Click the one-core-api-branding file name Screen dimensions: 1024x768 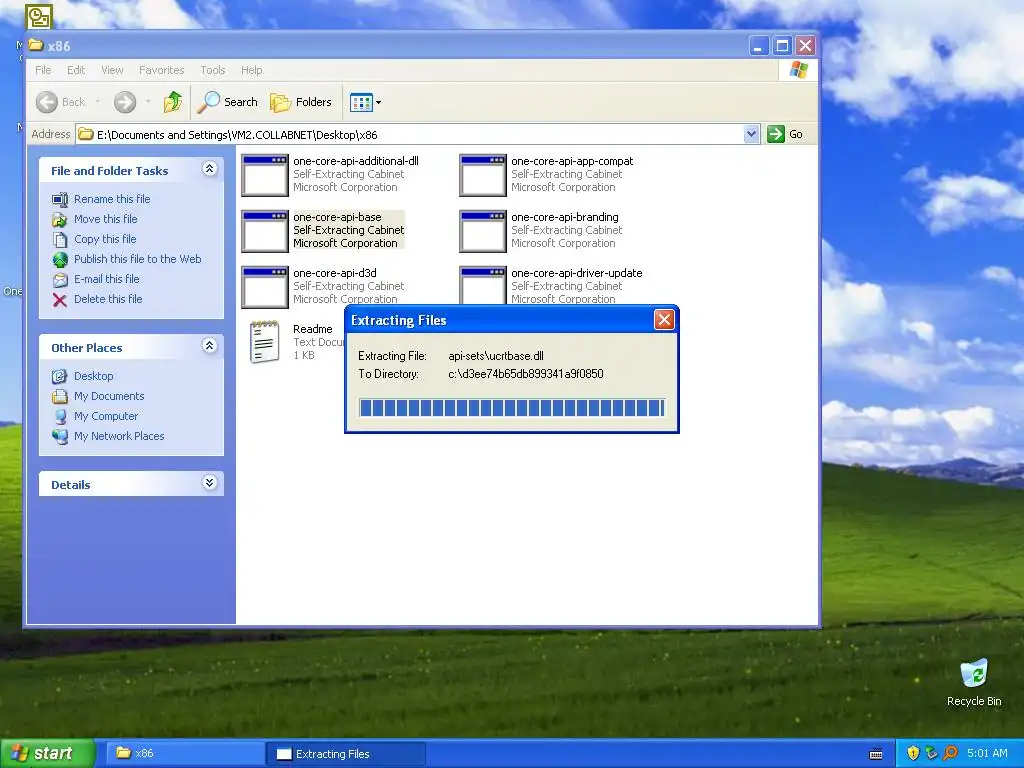565,217
